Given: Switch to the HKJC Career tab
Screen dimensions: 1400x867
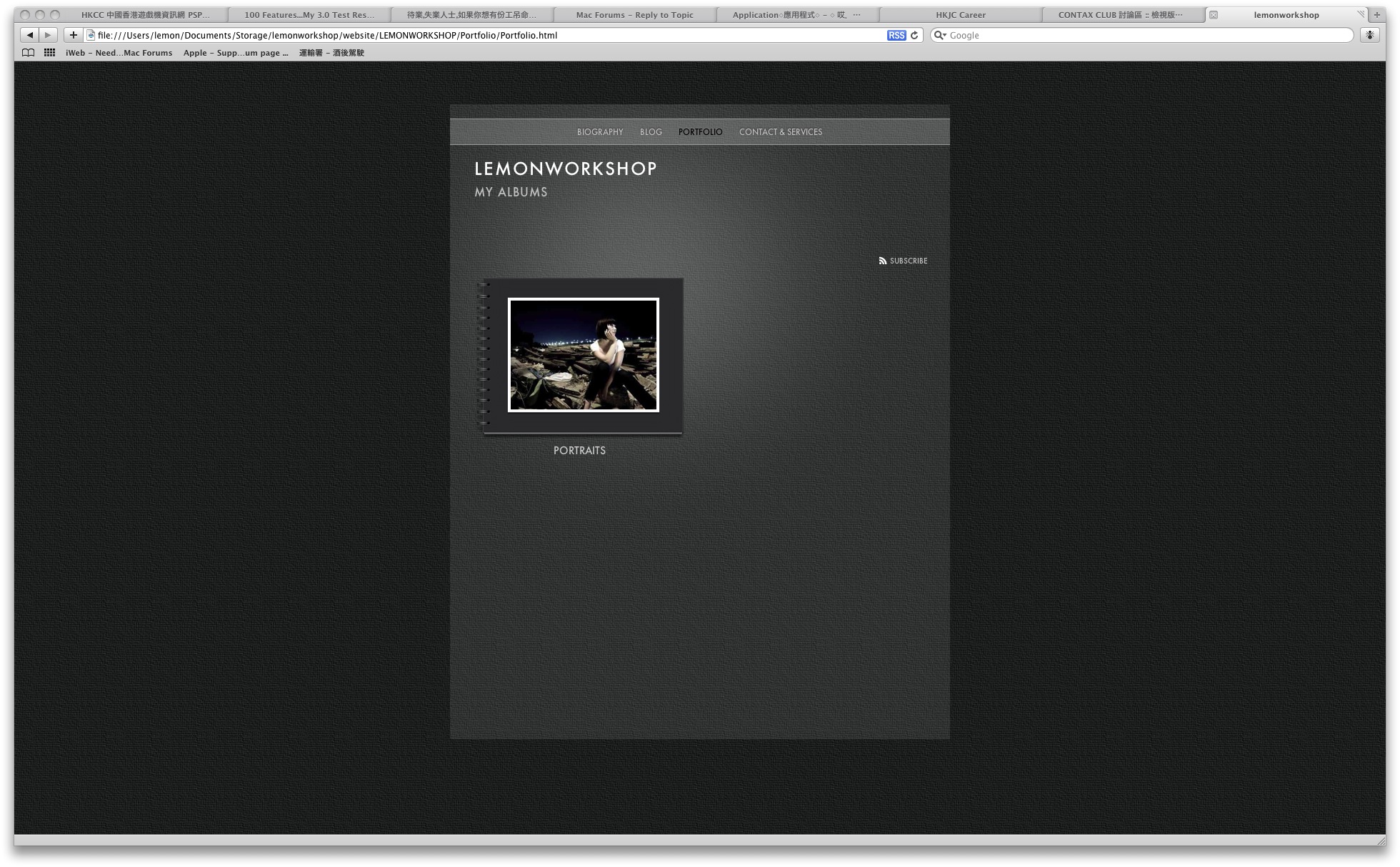Looking at the screenshot, I should pos(960,15).
